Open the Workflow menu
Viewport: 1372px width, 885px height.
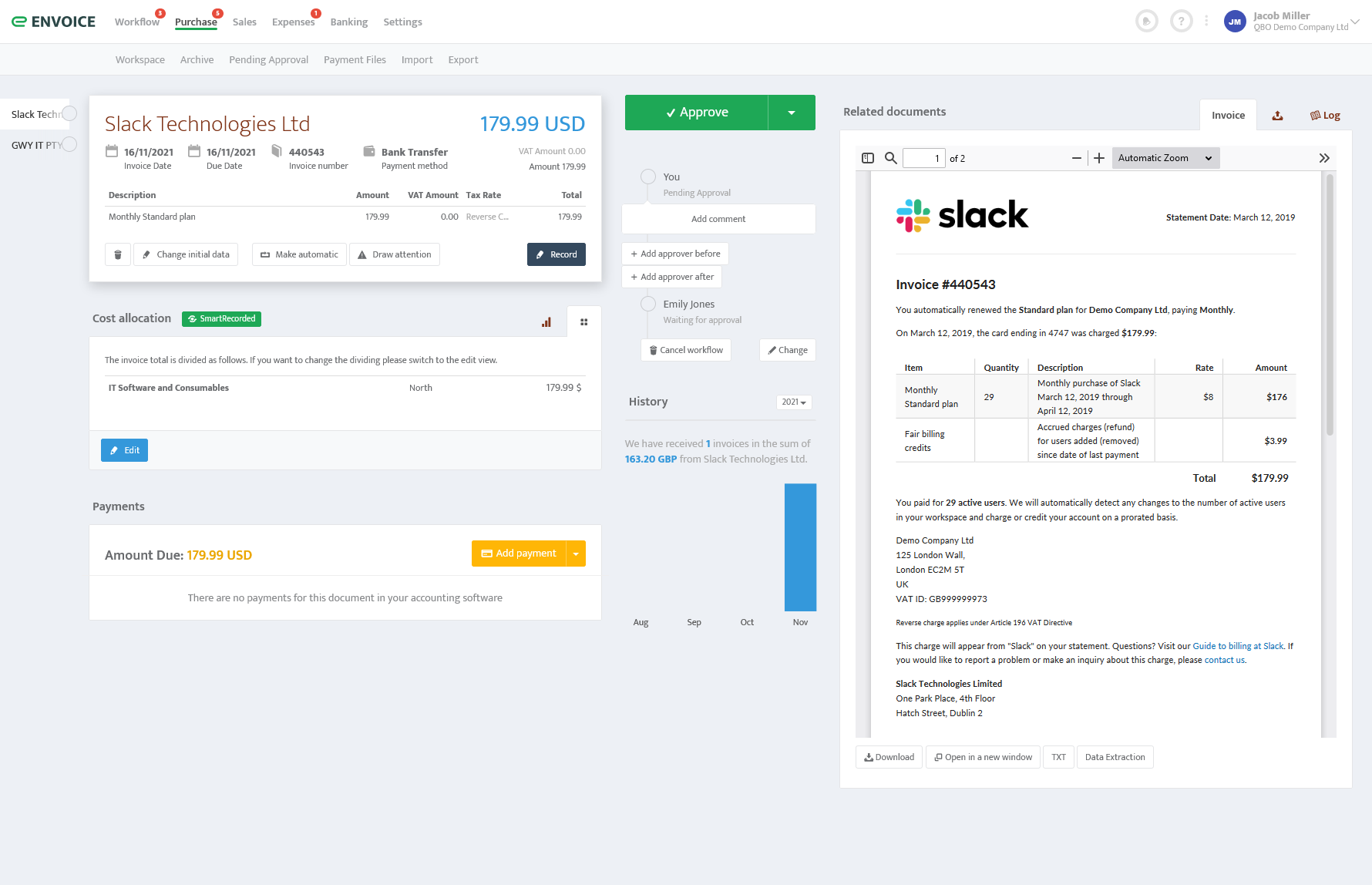137,22
